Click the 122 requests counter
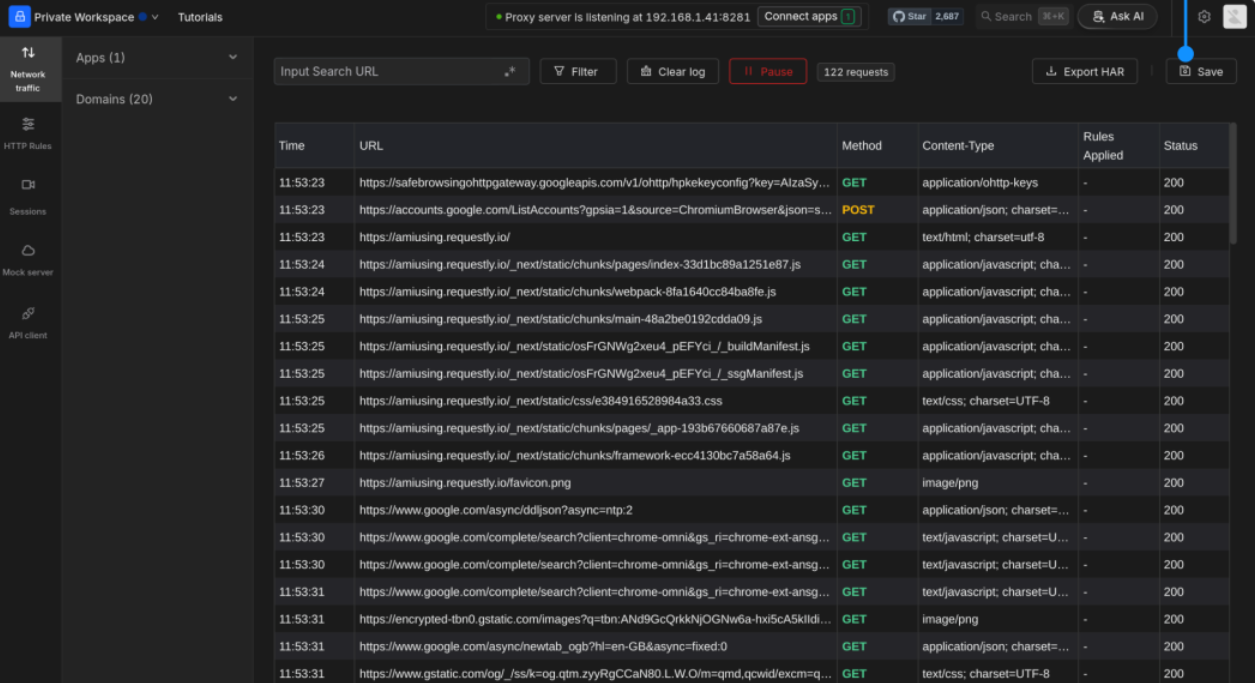 click(x=856, y=72)
